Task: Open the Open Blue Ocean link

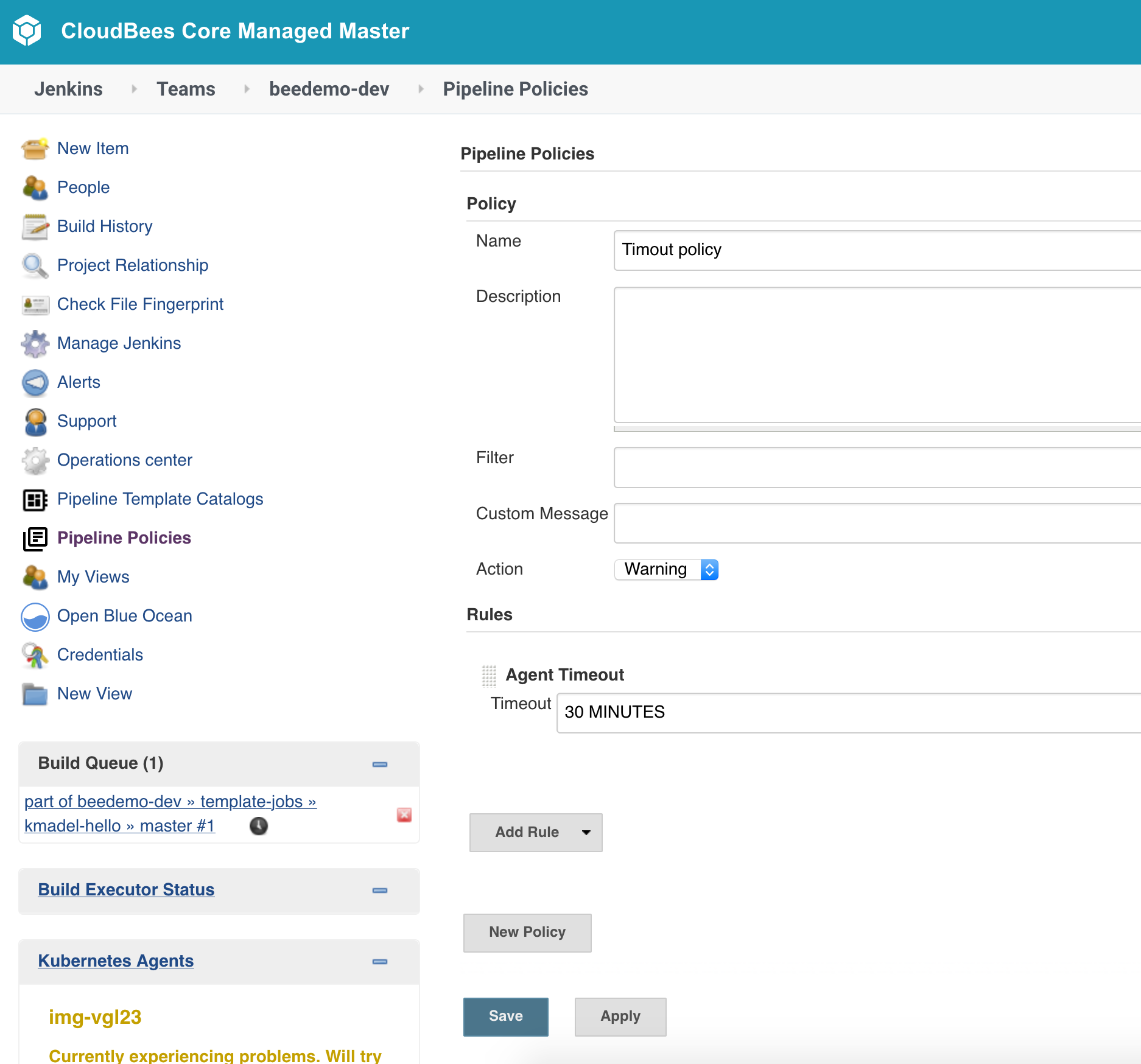Action: click(x=124, y=616)
